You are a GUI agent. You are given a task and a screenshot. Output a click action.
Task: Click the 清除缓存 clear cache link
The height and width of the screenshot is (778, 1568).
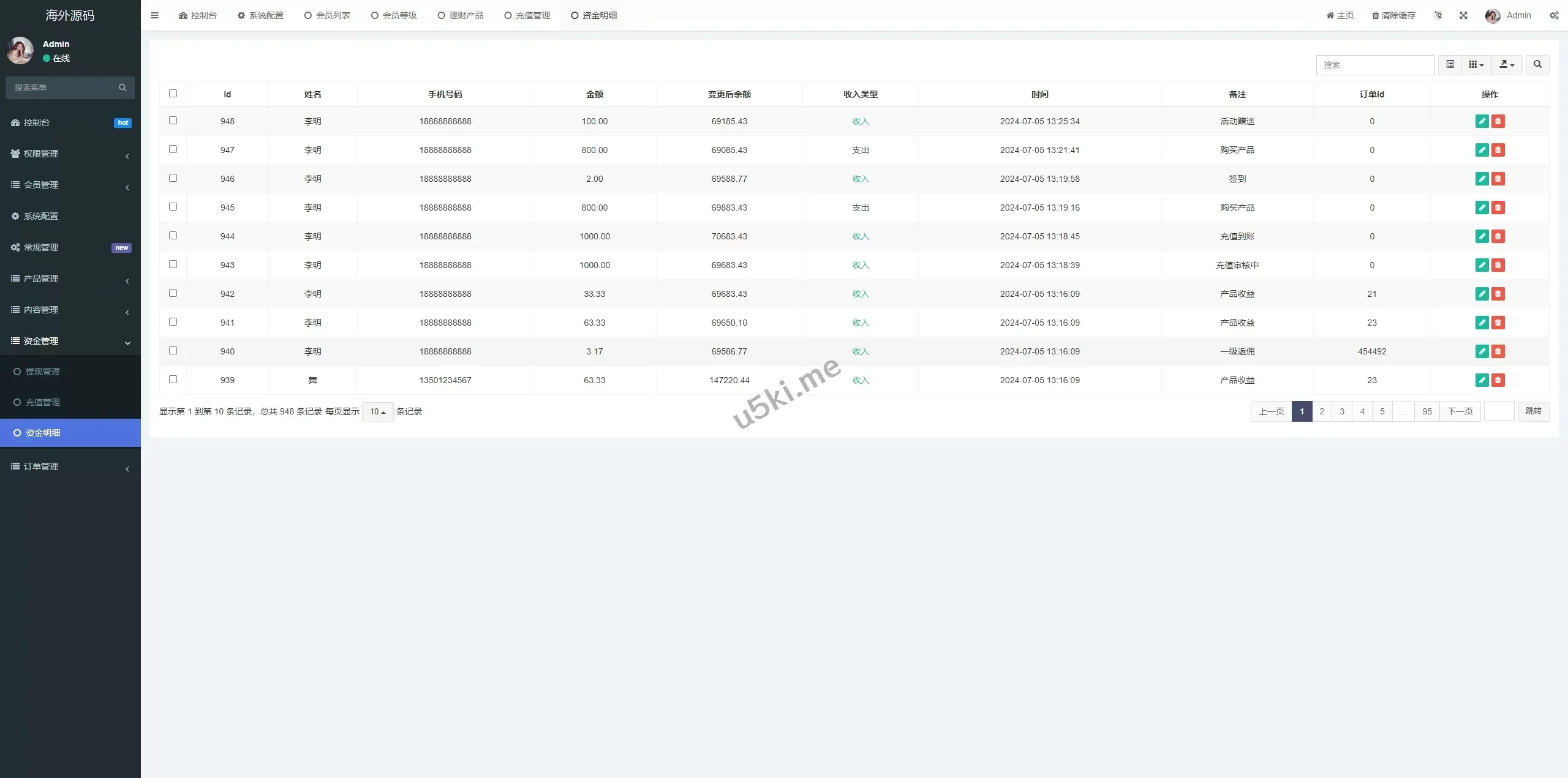pos(1393,15)
